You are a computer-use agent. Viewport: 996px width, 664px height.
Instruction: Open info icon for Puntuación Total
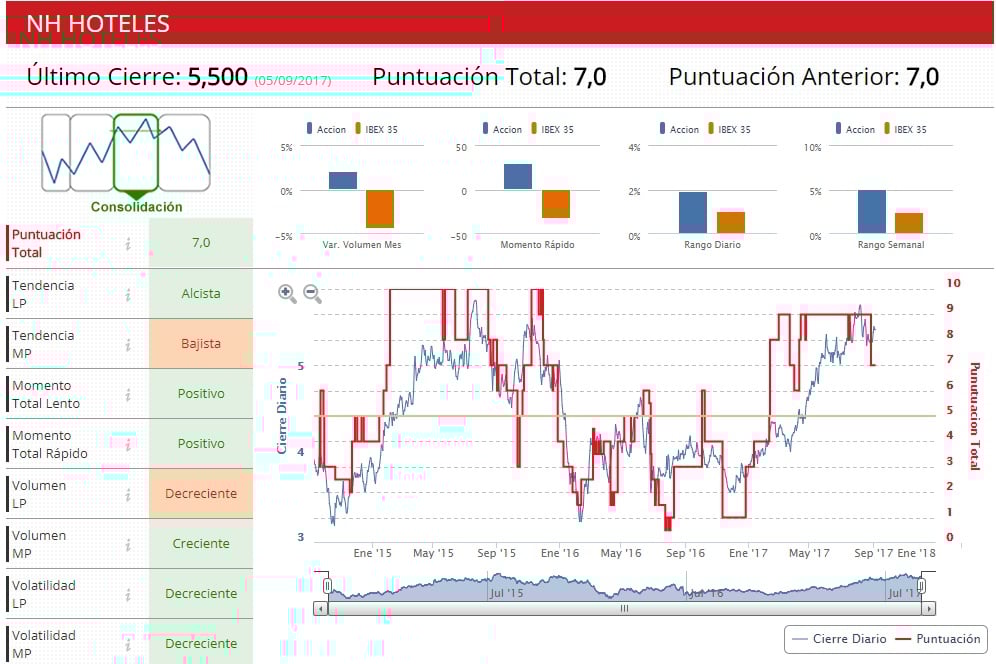point(128,243)
